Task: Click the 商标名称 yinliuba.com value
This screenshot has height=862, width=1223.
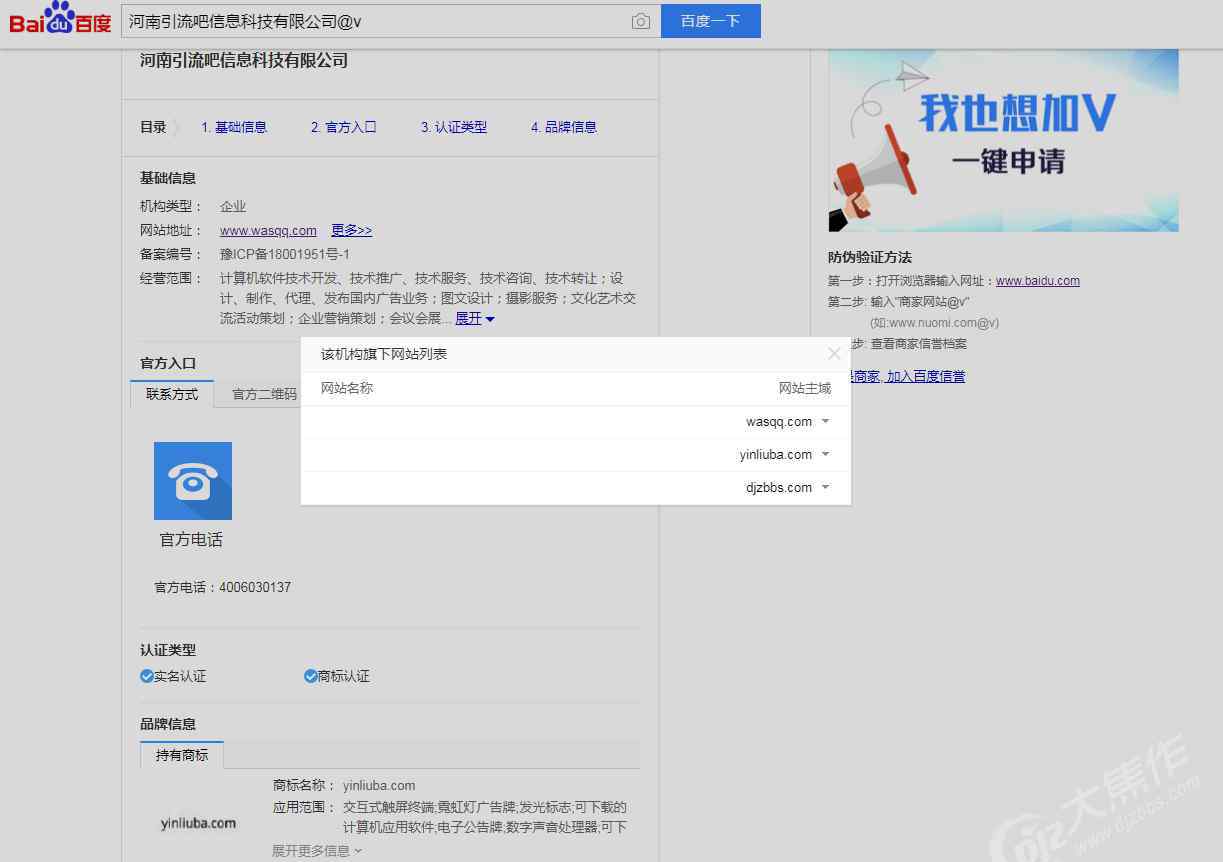Action: coord(379,785)
